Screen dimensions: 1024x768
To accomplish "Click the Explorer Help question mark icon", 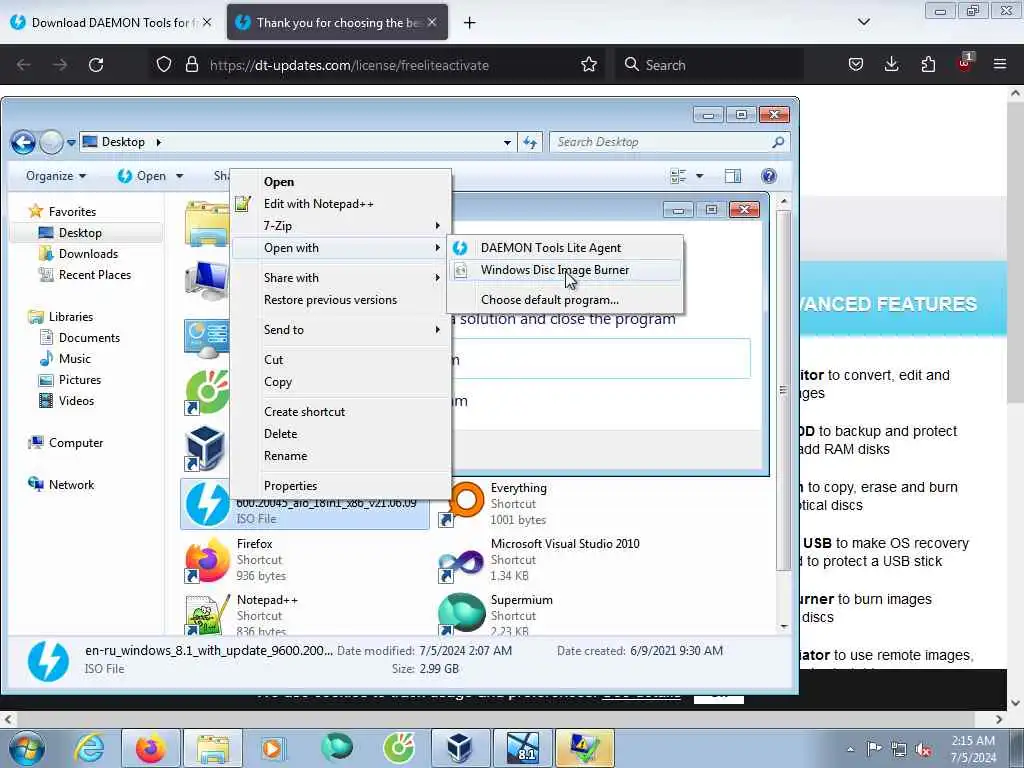I will [769, 176].
